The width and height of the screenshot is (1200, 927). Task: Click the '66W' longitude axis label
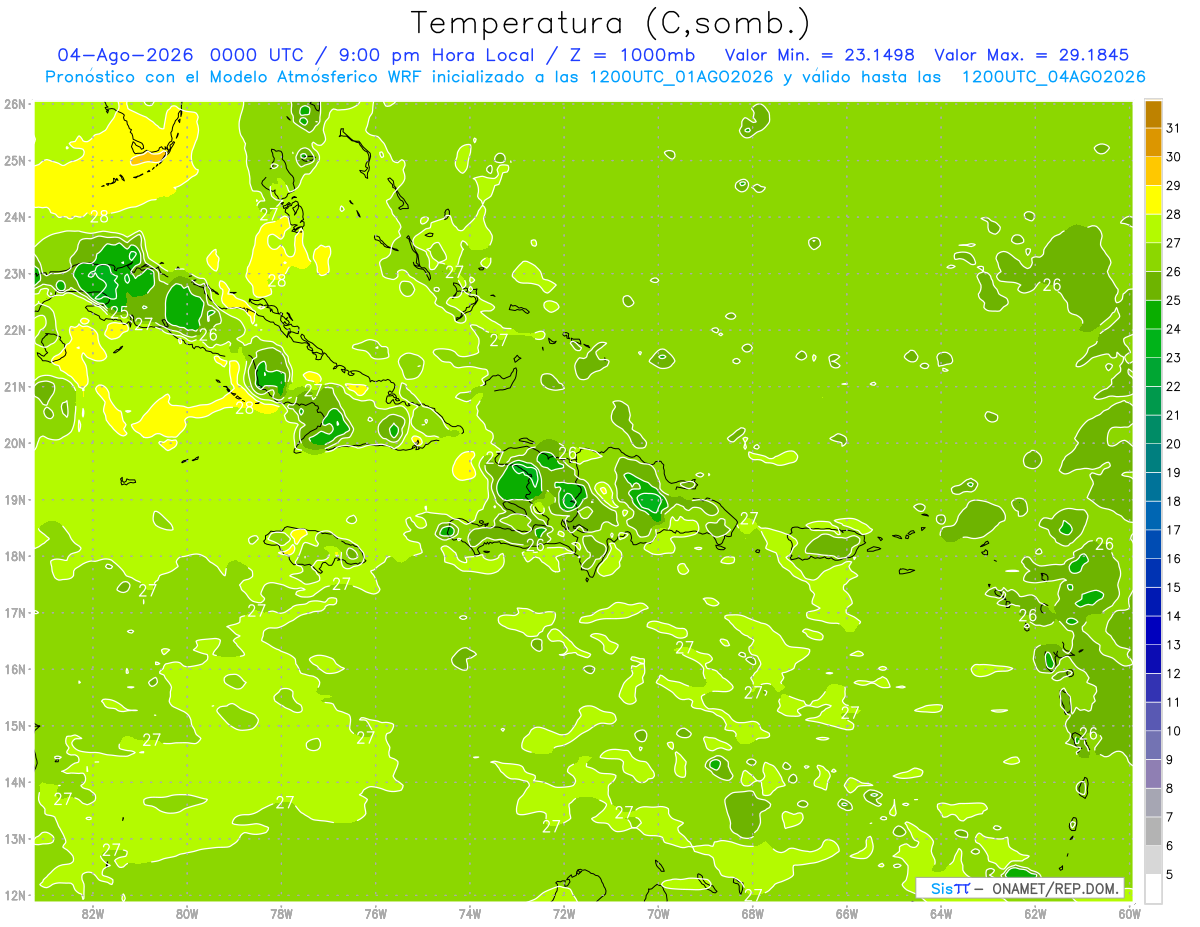tap(847, 913)
